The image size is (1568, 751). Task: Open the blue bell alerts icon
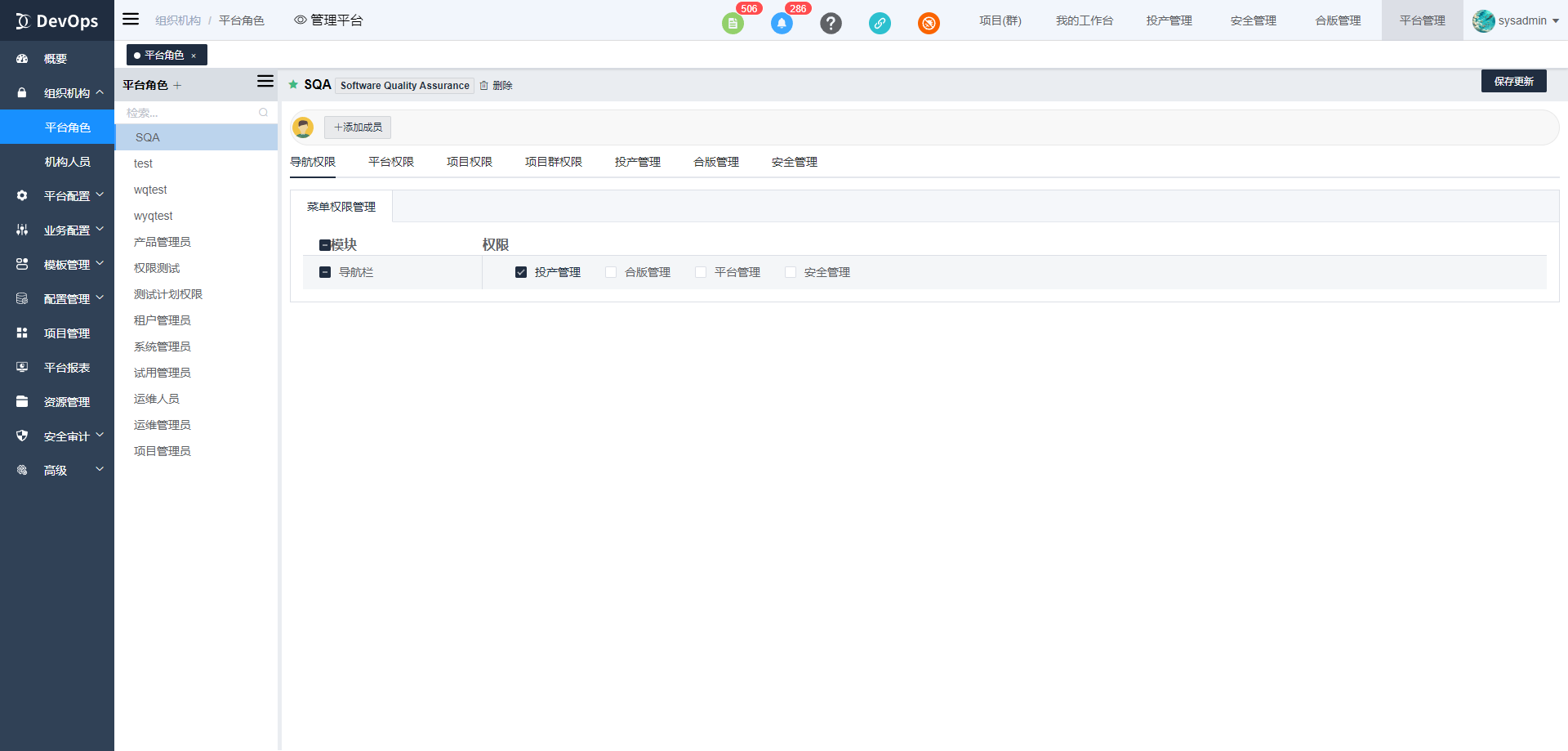[x=782, y=24]
